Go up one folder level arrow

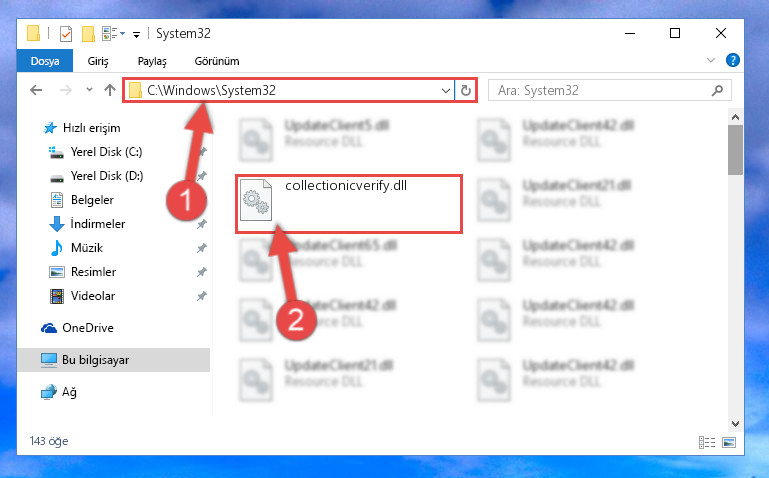point(110,90)
